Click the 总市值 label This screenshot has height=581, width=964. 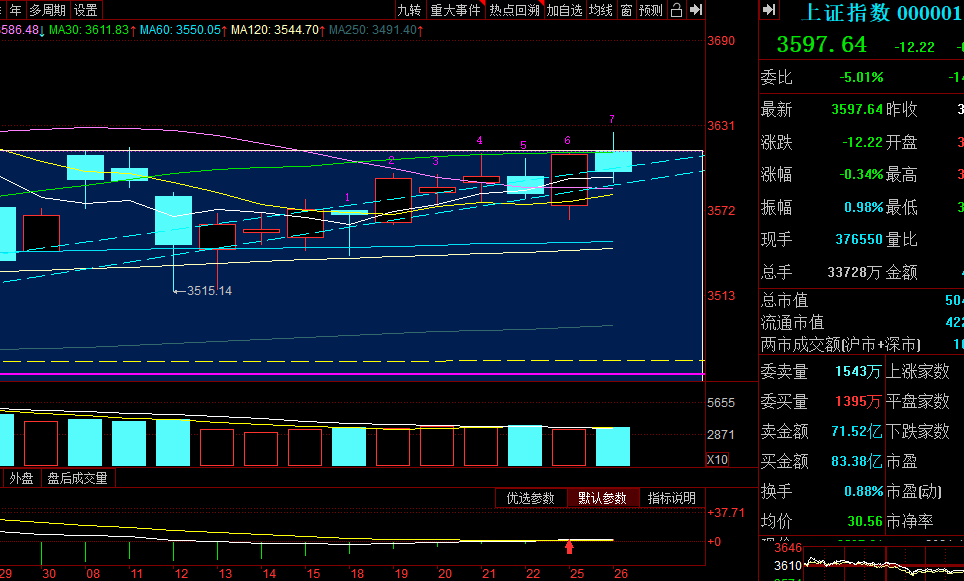[x=784, y=300]
